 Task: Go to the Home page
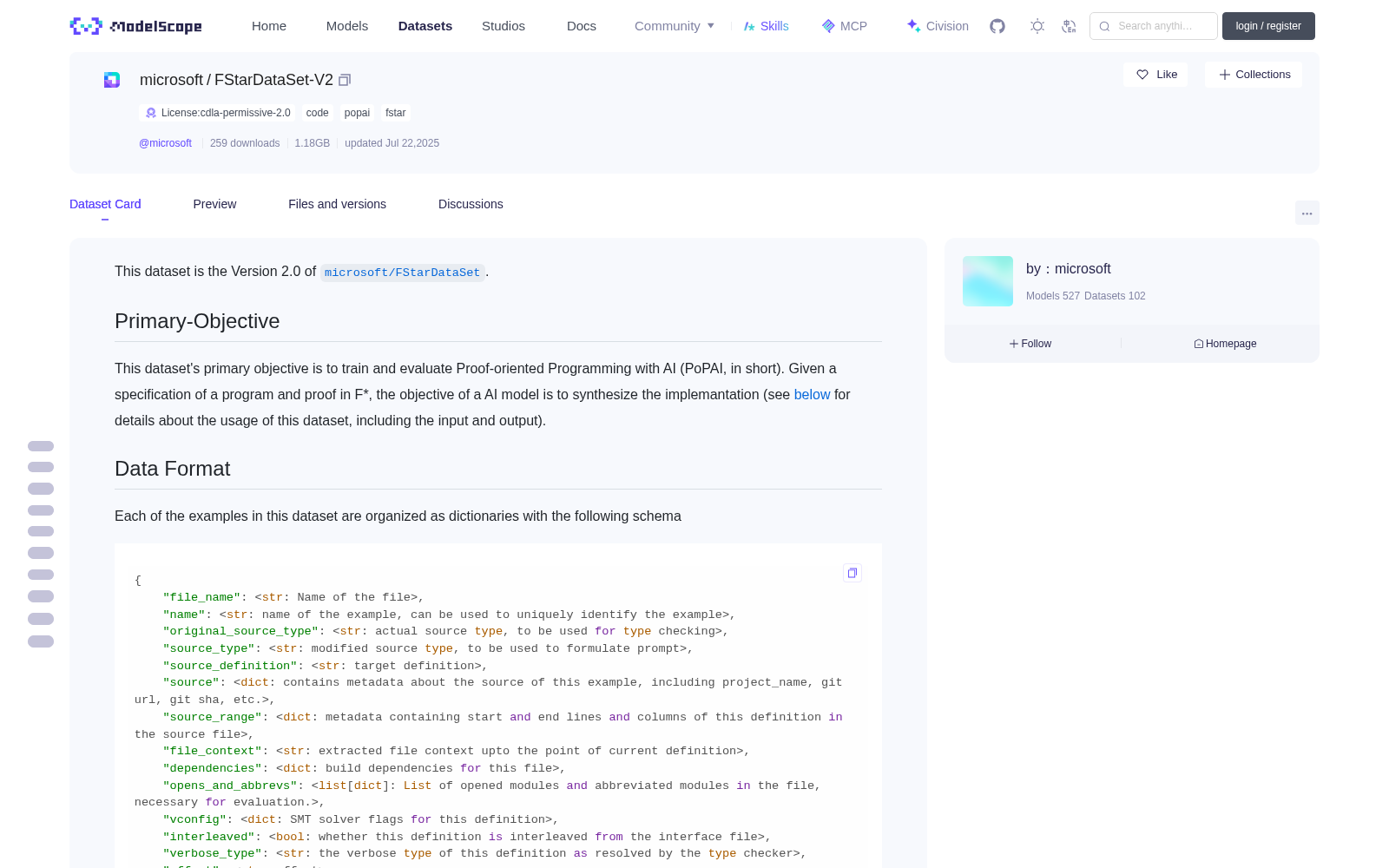click(269, 26)
